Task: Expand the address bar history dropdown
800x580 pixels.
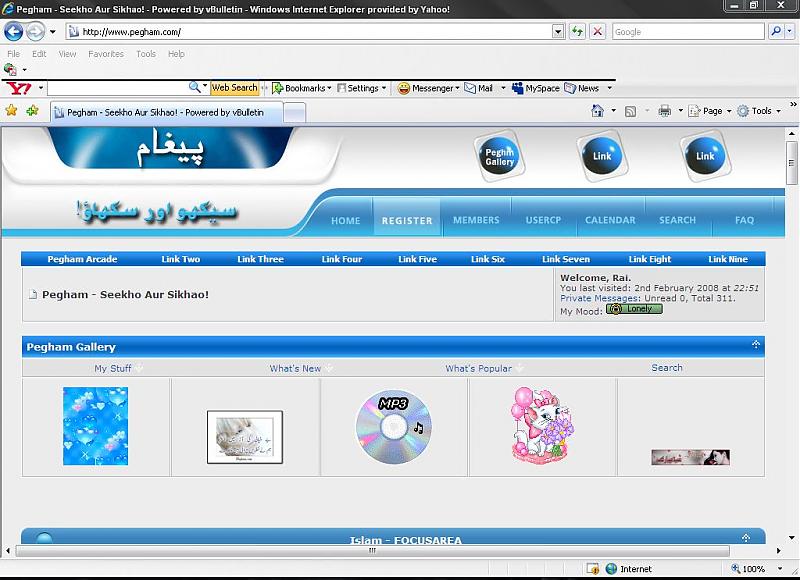Action: click(x=558, y=32)
